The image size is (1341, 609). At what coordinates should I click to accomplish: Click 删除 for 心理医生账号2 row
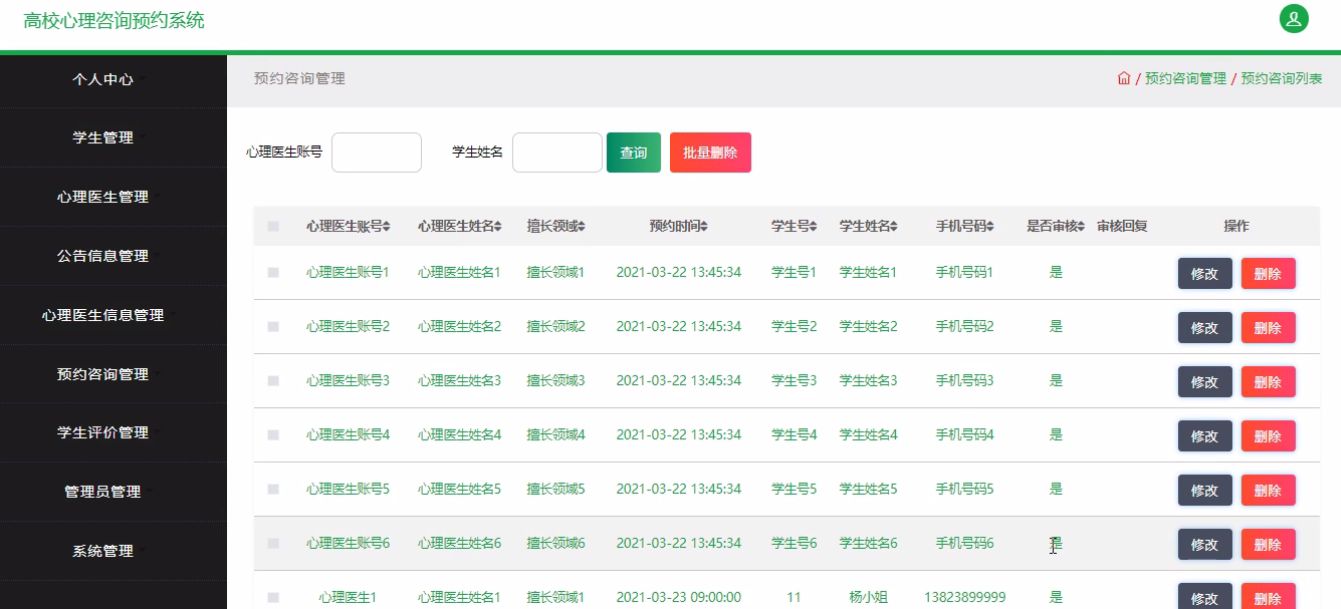[x=1268, y=328]
